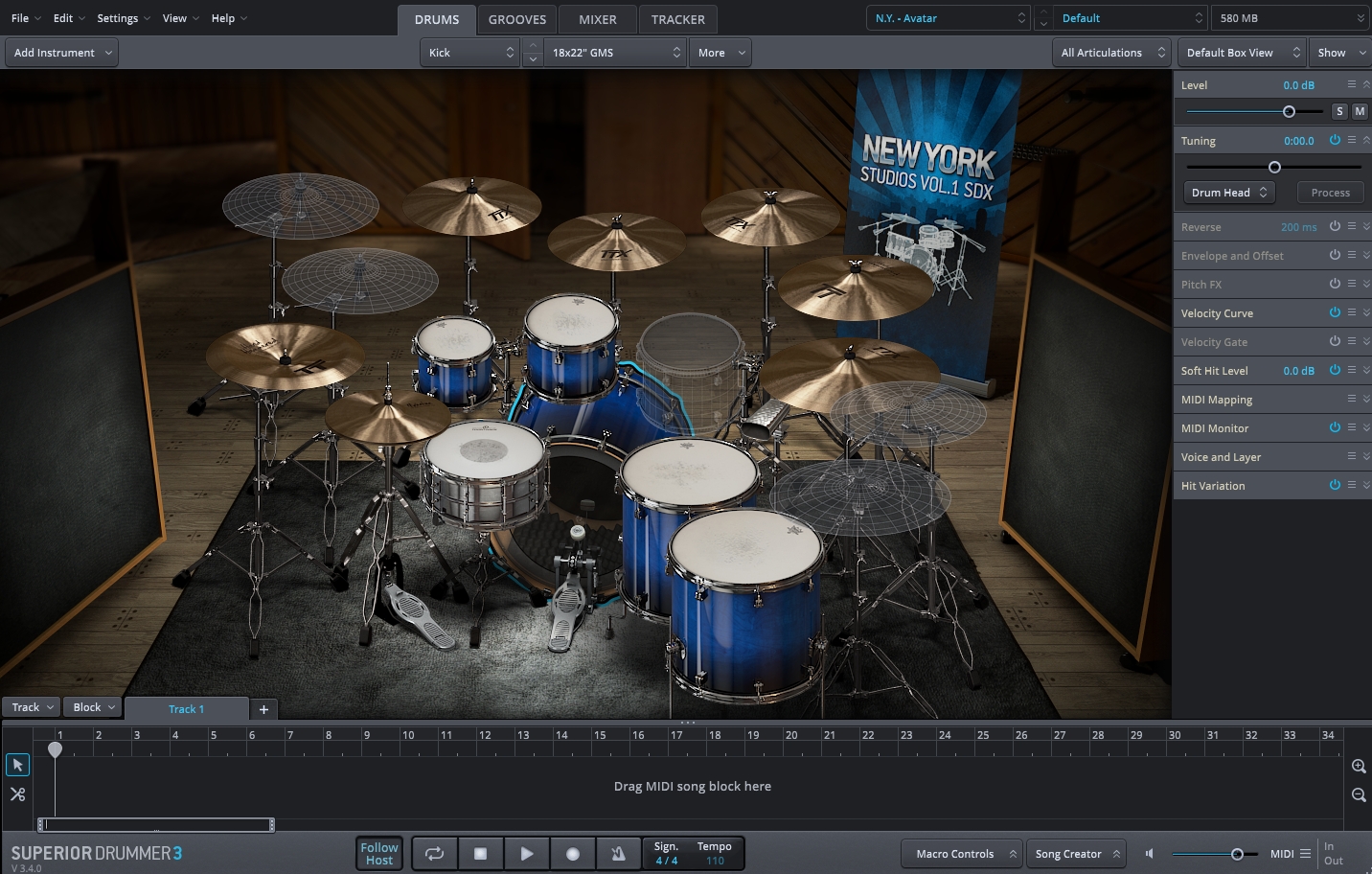Zoom in on the timeline with the magnifier icon
The height and width of the screenshot is (874, 1372).
1358,766
